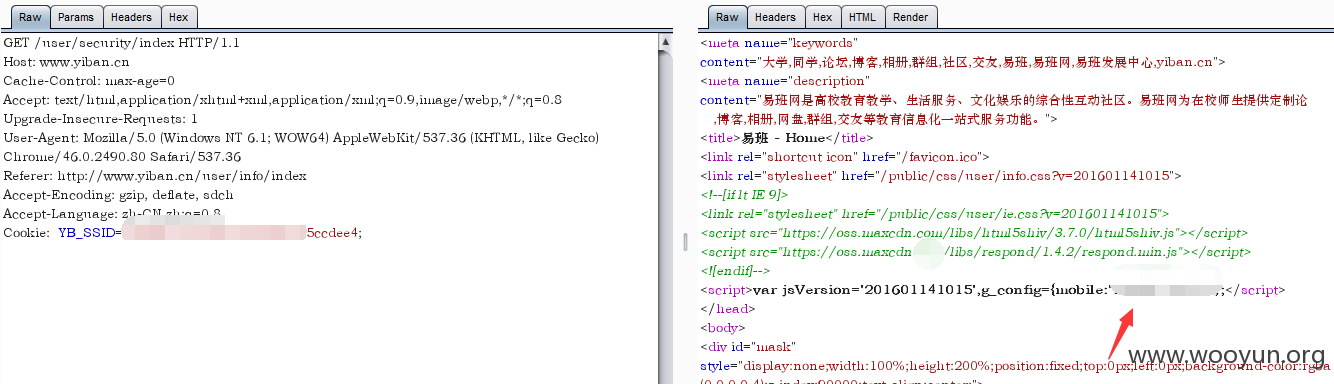The height and width of the screenshot is (384, 1334).
Task: Open the response Render tab
Action: click(910, 17)
